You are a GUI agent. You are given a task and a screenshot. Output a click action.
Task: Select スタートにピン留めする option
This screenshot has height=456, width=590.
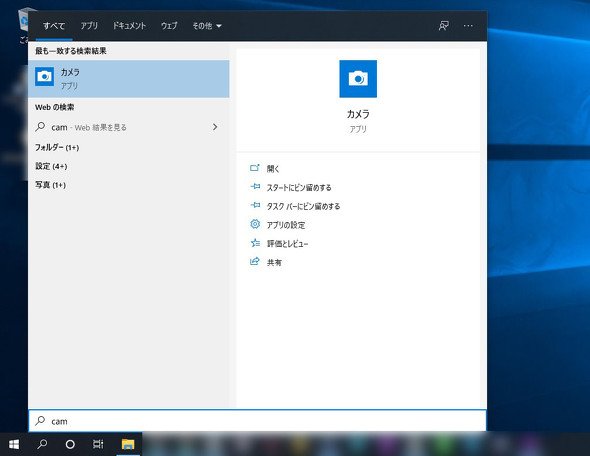click(299, 187)
